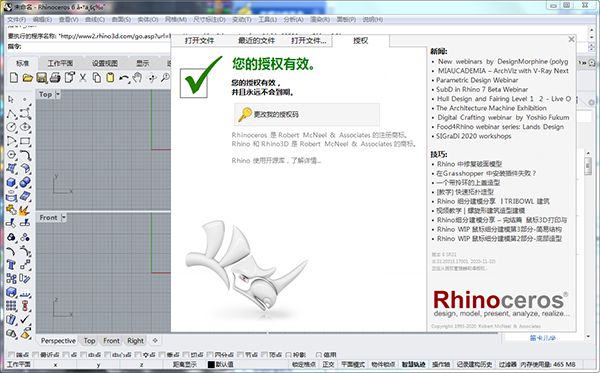Close the Rhino splash dialog with X
This screenshot has height=373, width=600.
tap(571, 39)
